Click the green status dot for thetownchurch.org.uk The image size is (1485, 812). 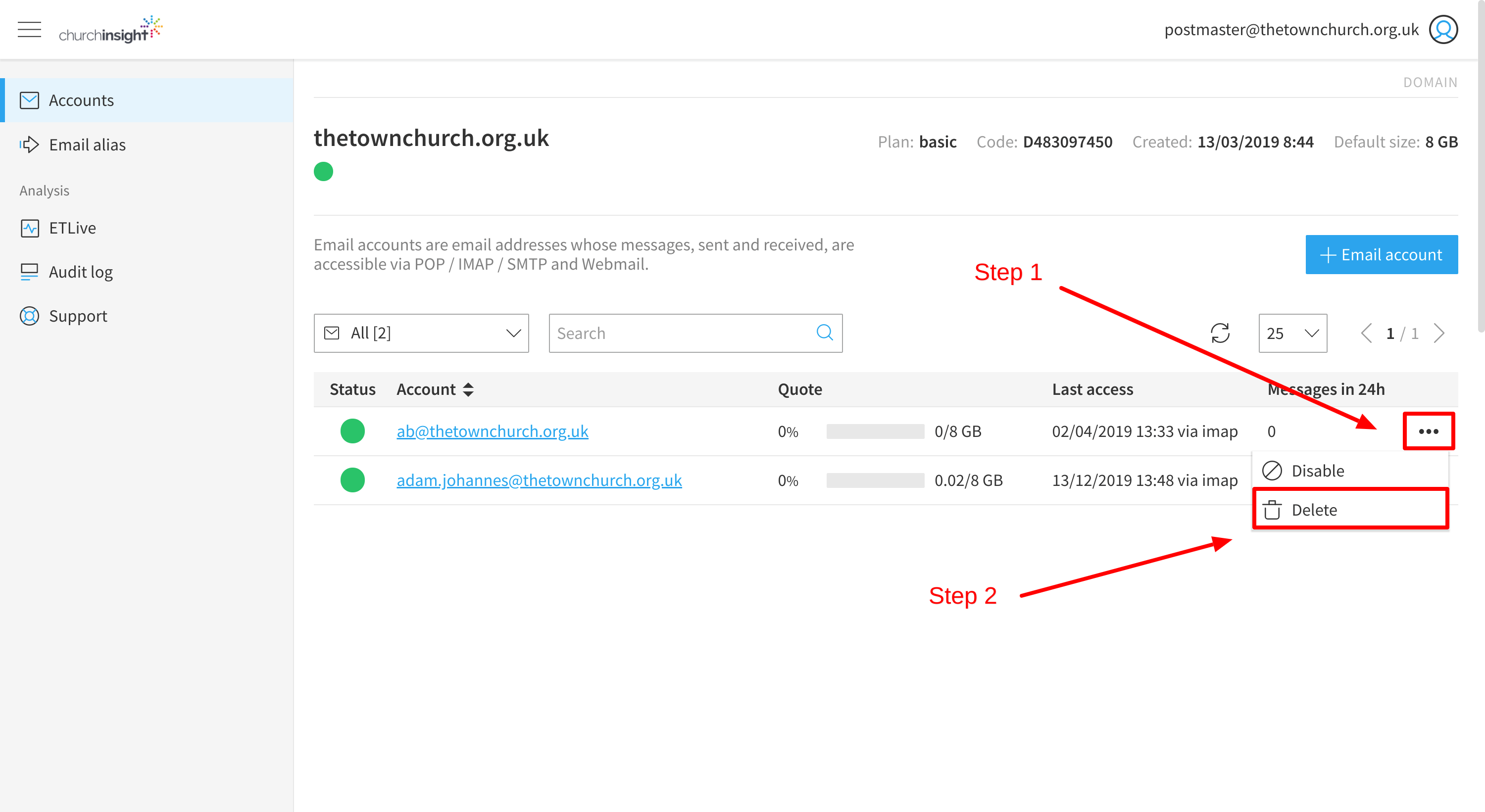pos(324,172)
